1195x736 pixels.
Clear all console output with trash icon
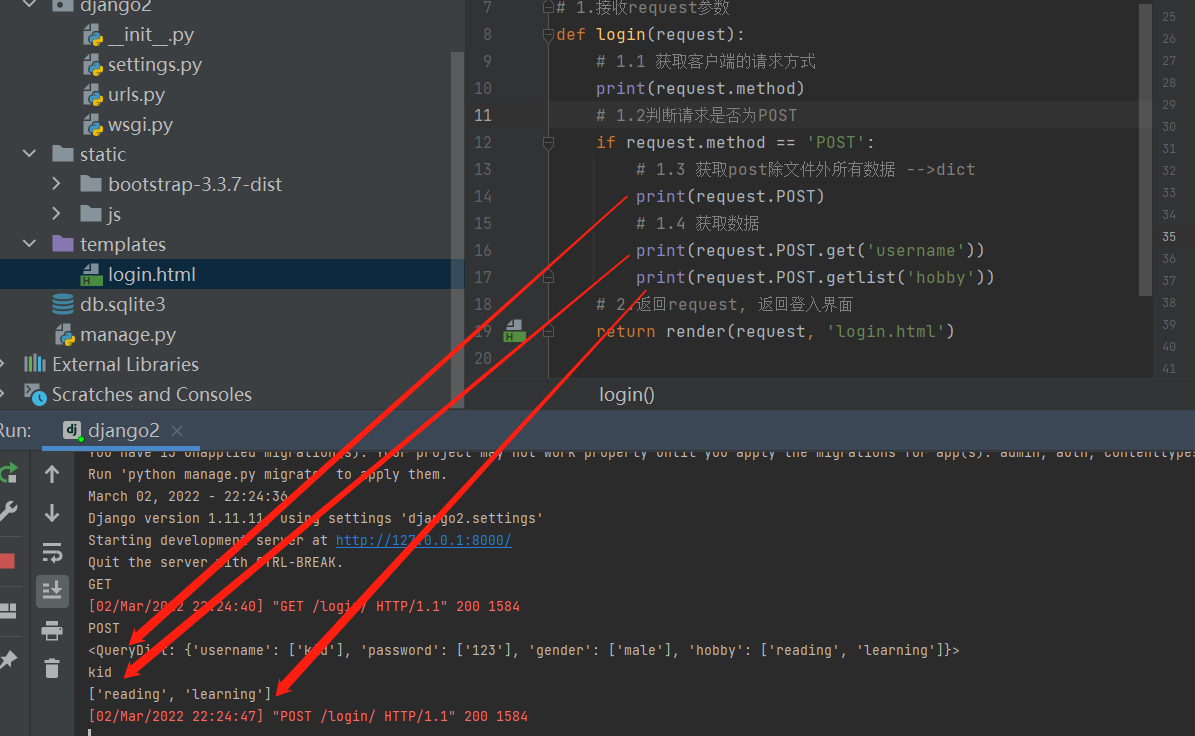coord(52,668)
